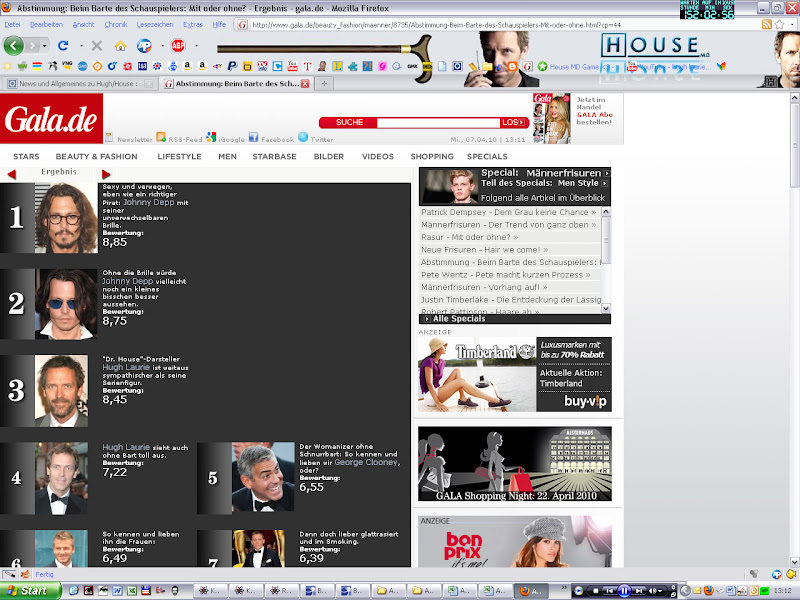Go to previous result with red left arrow
This screenshot has width=800, height=600.
tap(12, 174)
